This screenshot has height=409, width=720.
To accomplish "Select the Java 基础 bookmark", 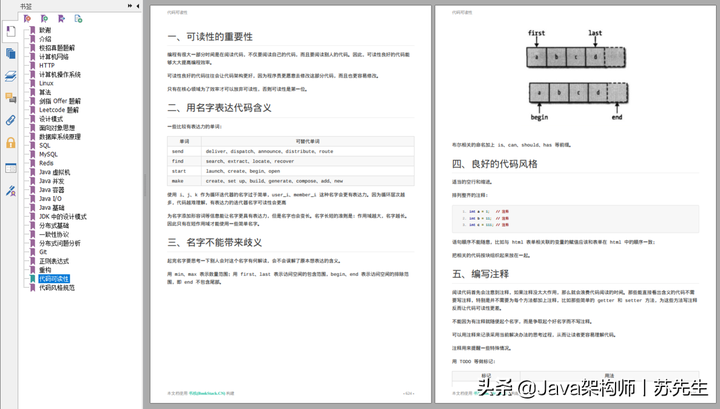I will [x=51, y=208].
